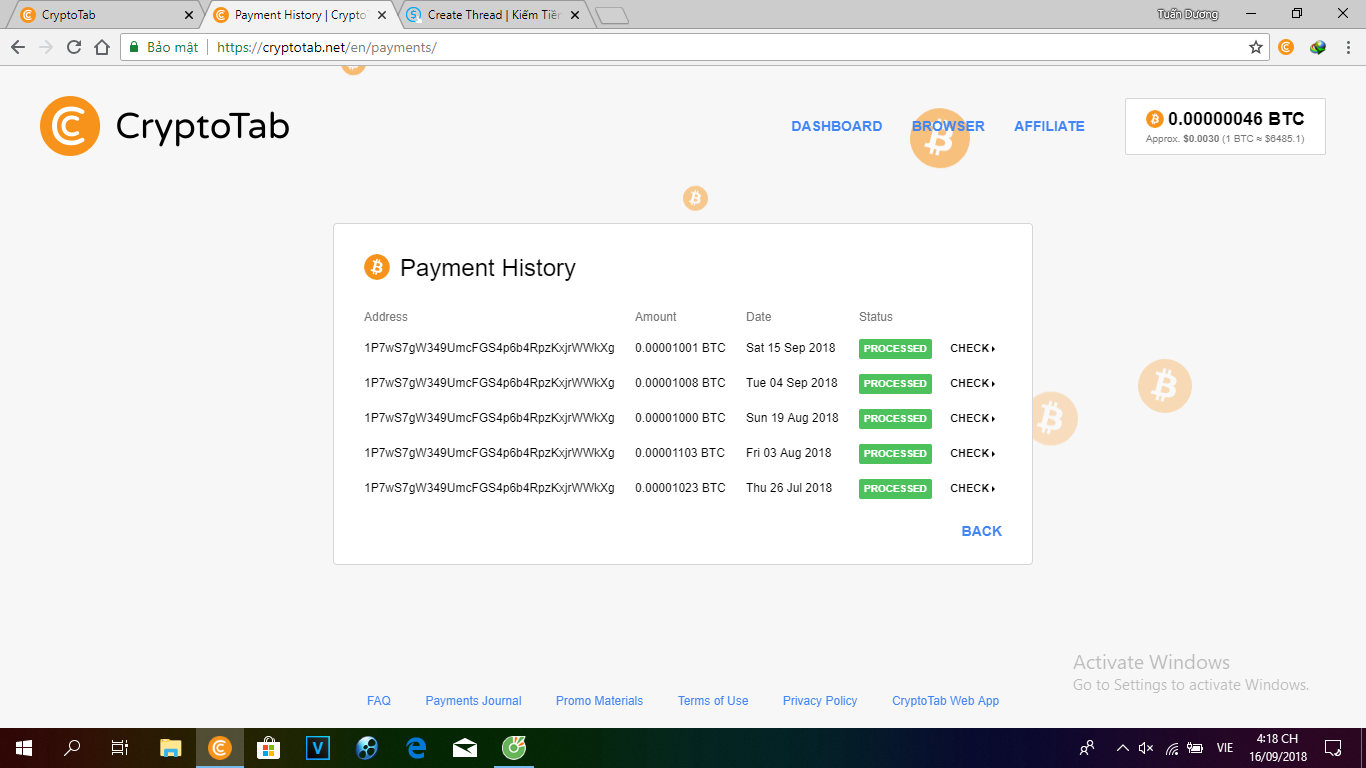This screenshot has height=768, width=1366.
Task: Select the Payment History browser tab
Action: 298,15
